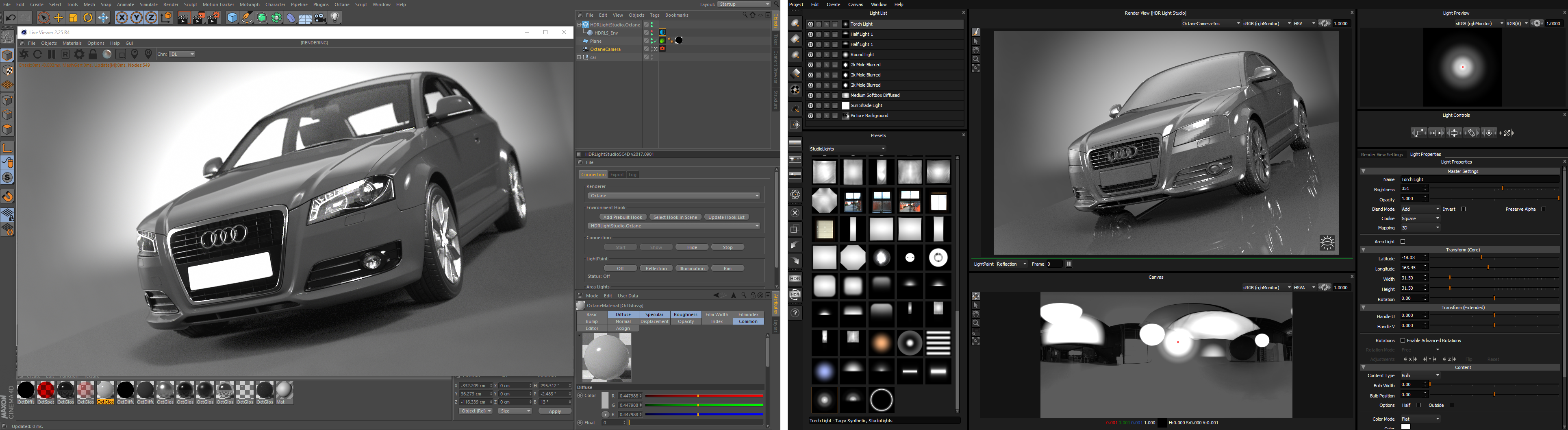Select the Scale tool in Cinema 4D
1568x430 pixels.
[74, 17]
